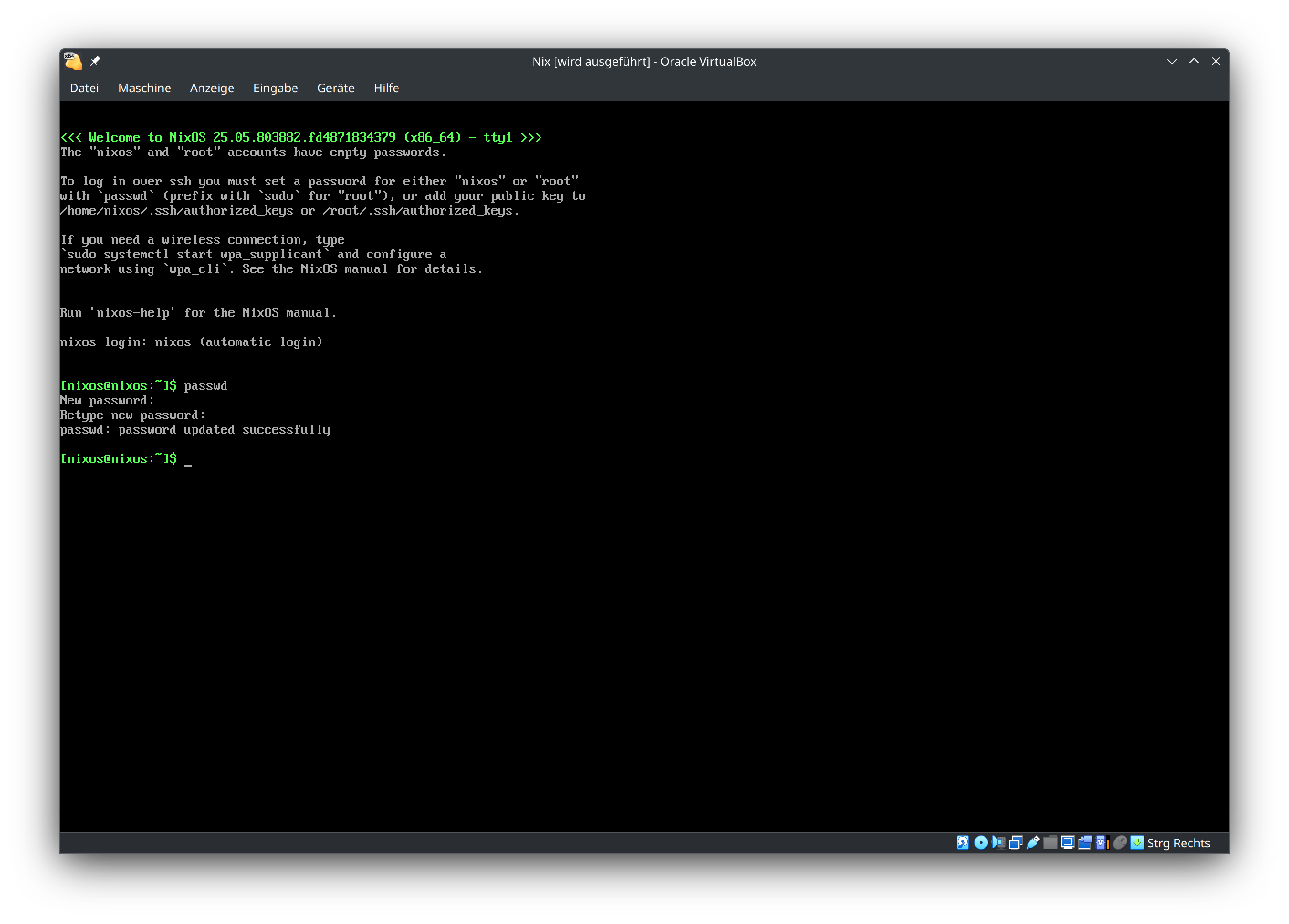
Task: Click the 'Run nixos-help' instruction line
Action: tap(199, 313)
